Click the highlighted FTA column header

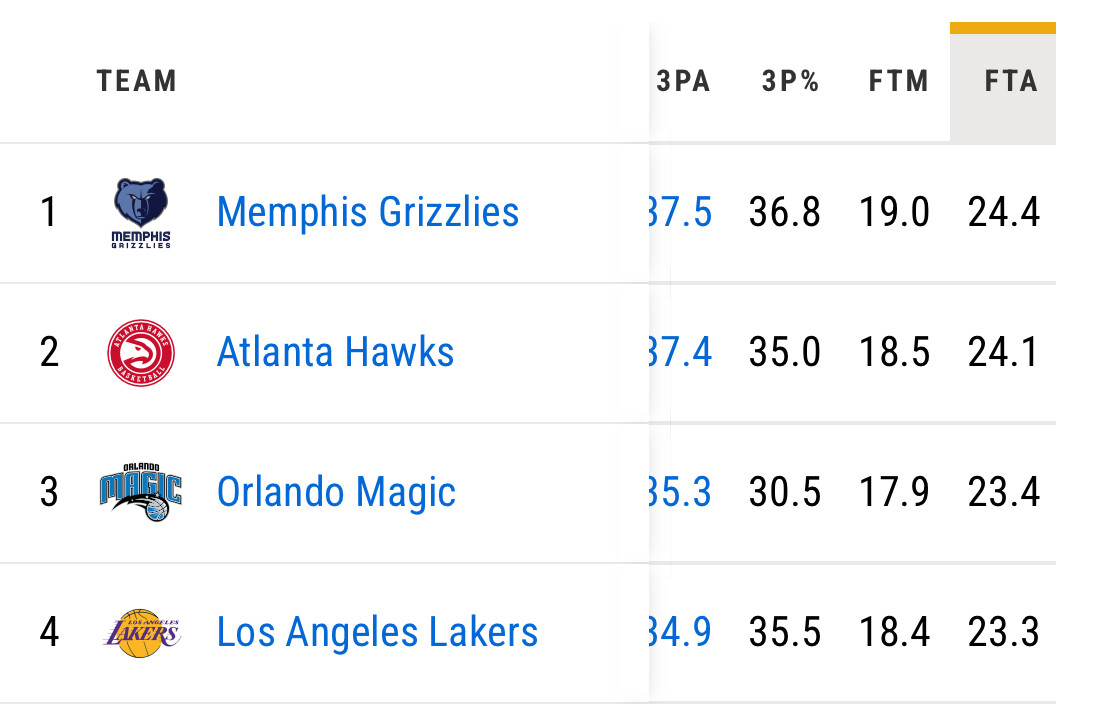(1011, 81)
